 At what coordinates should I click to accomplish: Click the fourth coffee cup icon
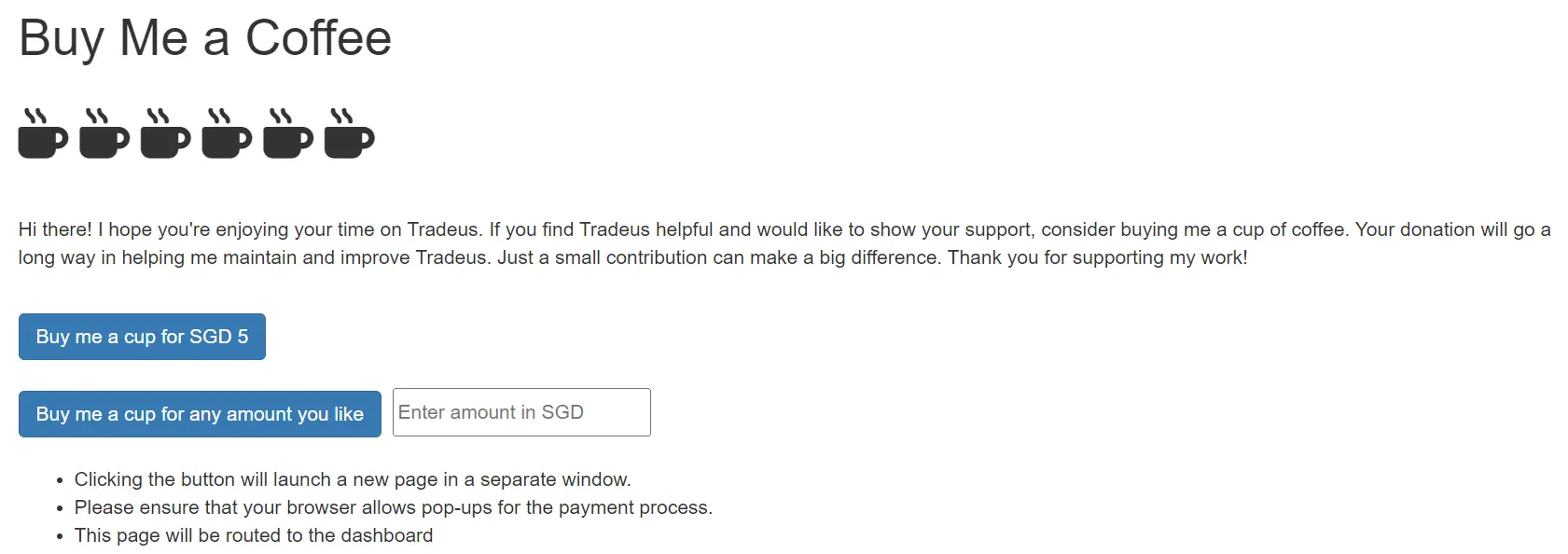(x=227, y=133)
